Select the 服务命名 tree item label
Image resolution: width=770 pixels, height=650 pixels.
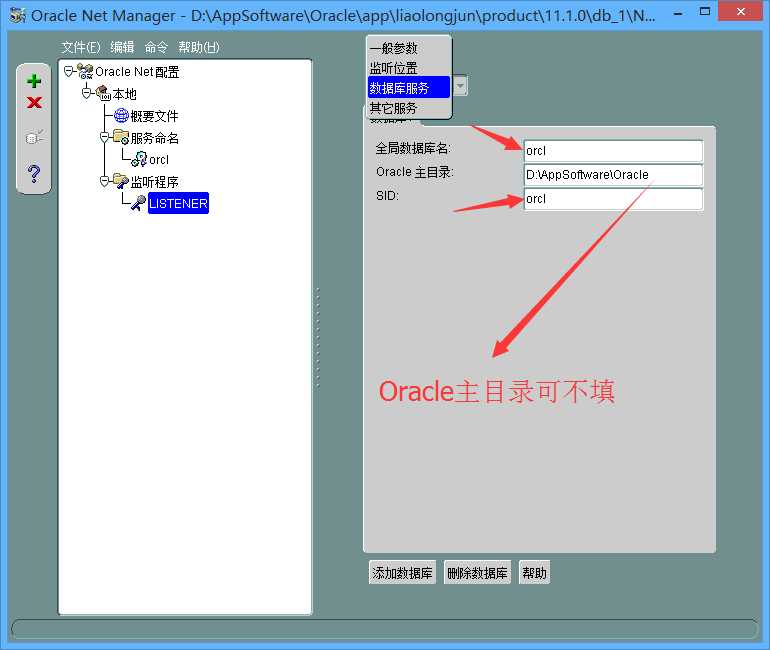coord(155,137)
